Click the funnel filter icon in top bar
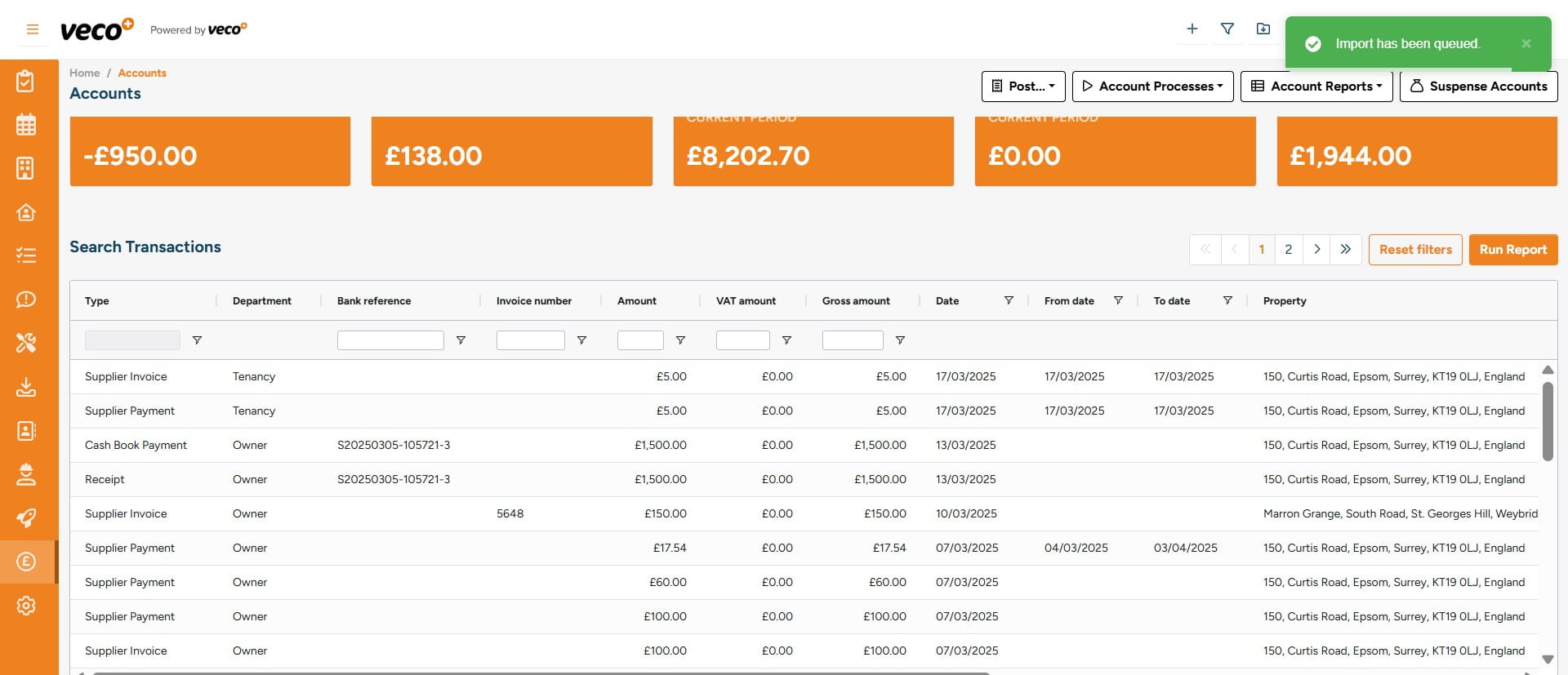 pyautogui.click(x=1227, y=29)
